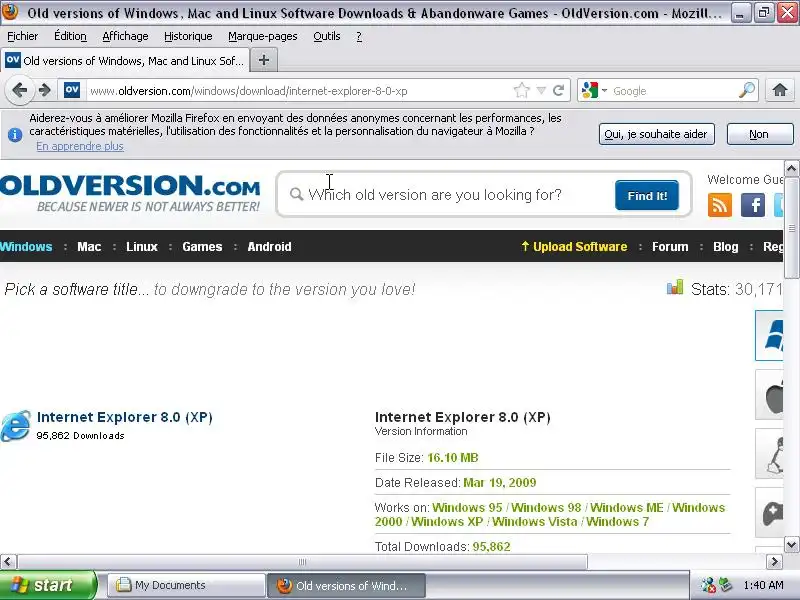Click the horizontal scrollbar right arrow

coord(774,562)
